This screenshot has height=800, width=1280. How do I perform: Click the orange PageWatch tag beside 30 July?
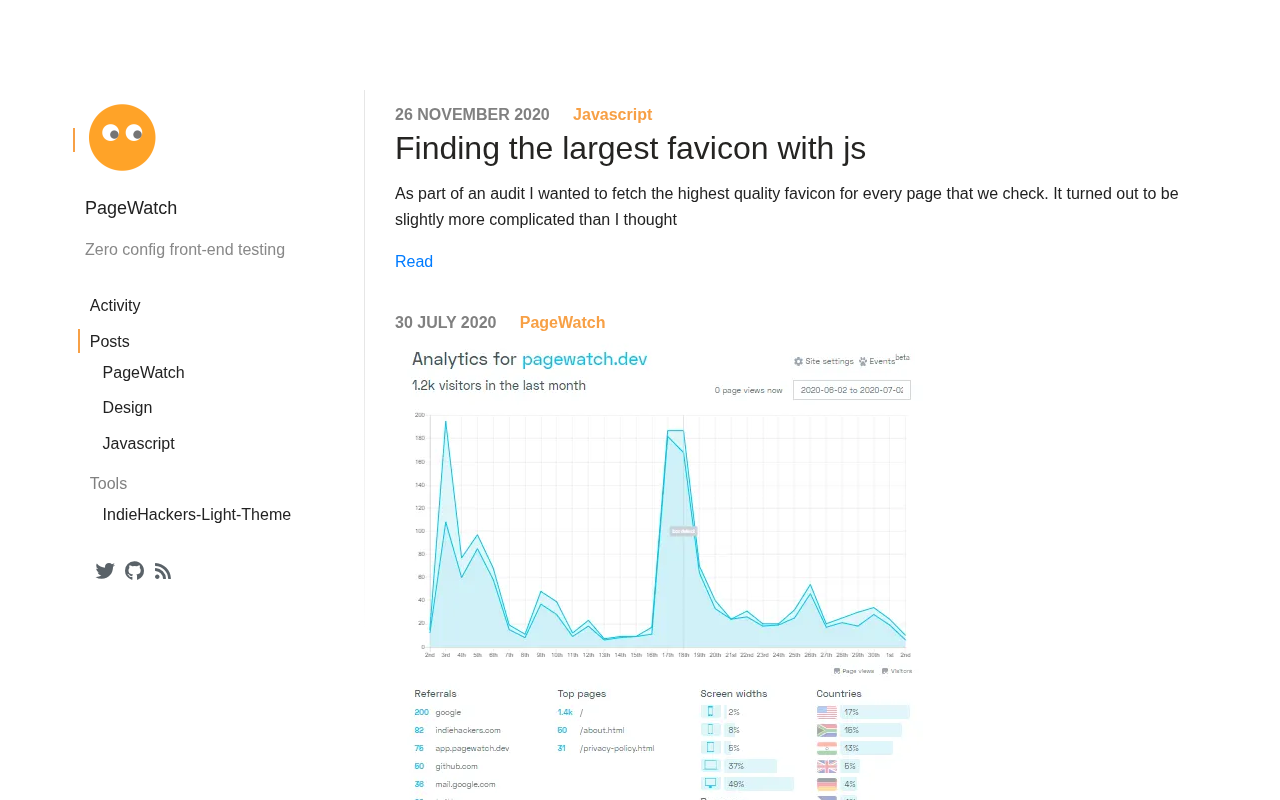pyautogui.click(x=562, y=323)
